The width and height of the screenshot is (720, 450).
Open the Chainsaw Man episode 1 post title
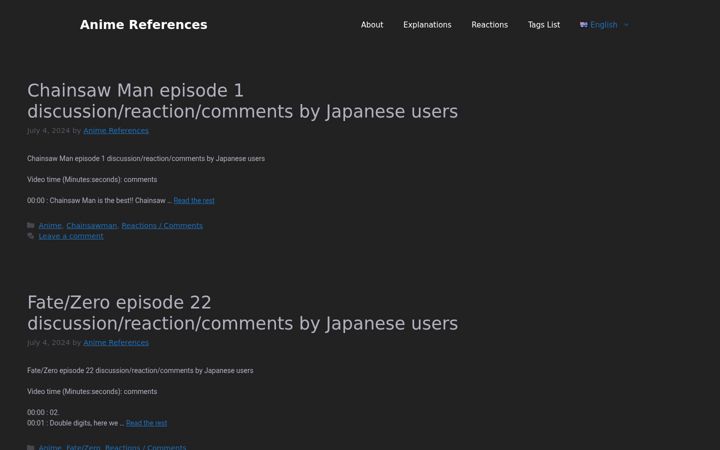click(242, 101)
